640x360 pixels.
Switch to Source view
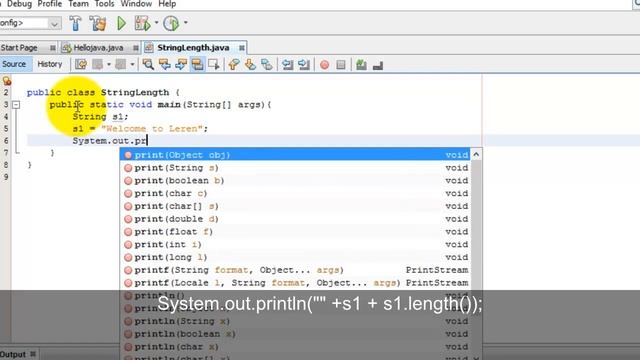coord(14,64)
